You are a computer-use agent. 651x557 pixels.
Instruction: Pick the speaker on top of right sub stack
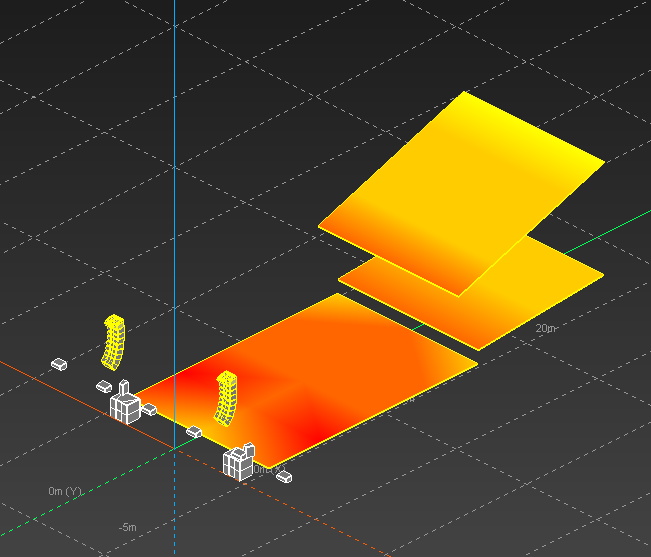(x=249, y=450)
